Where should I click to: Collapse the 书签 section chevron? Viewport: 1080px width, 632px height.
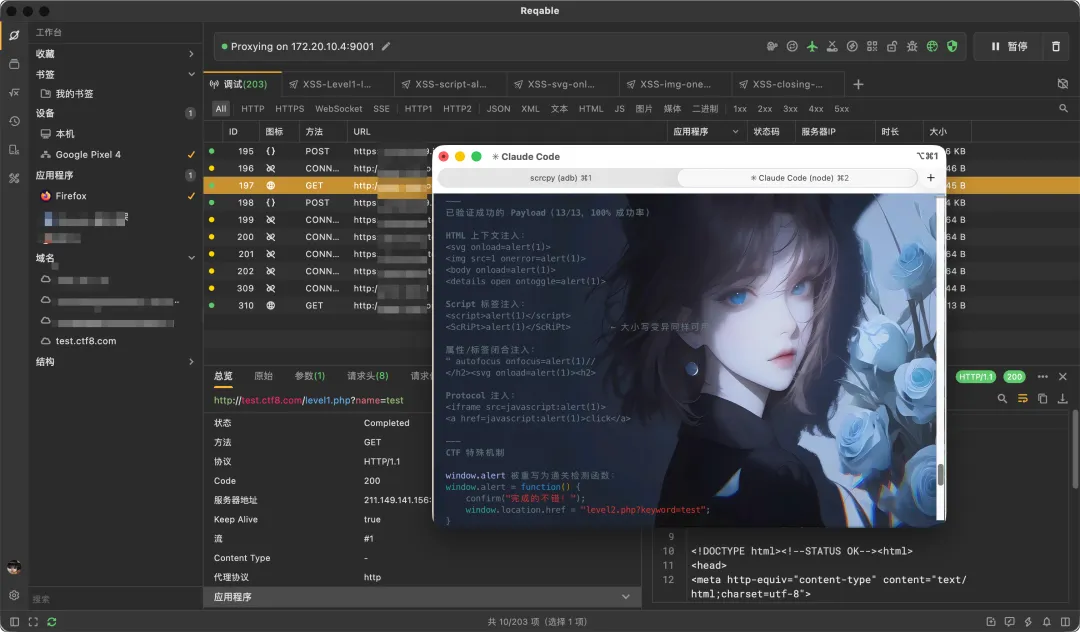191,74
